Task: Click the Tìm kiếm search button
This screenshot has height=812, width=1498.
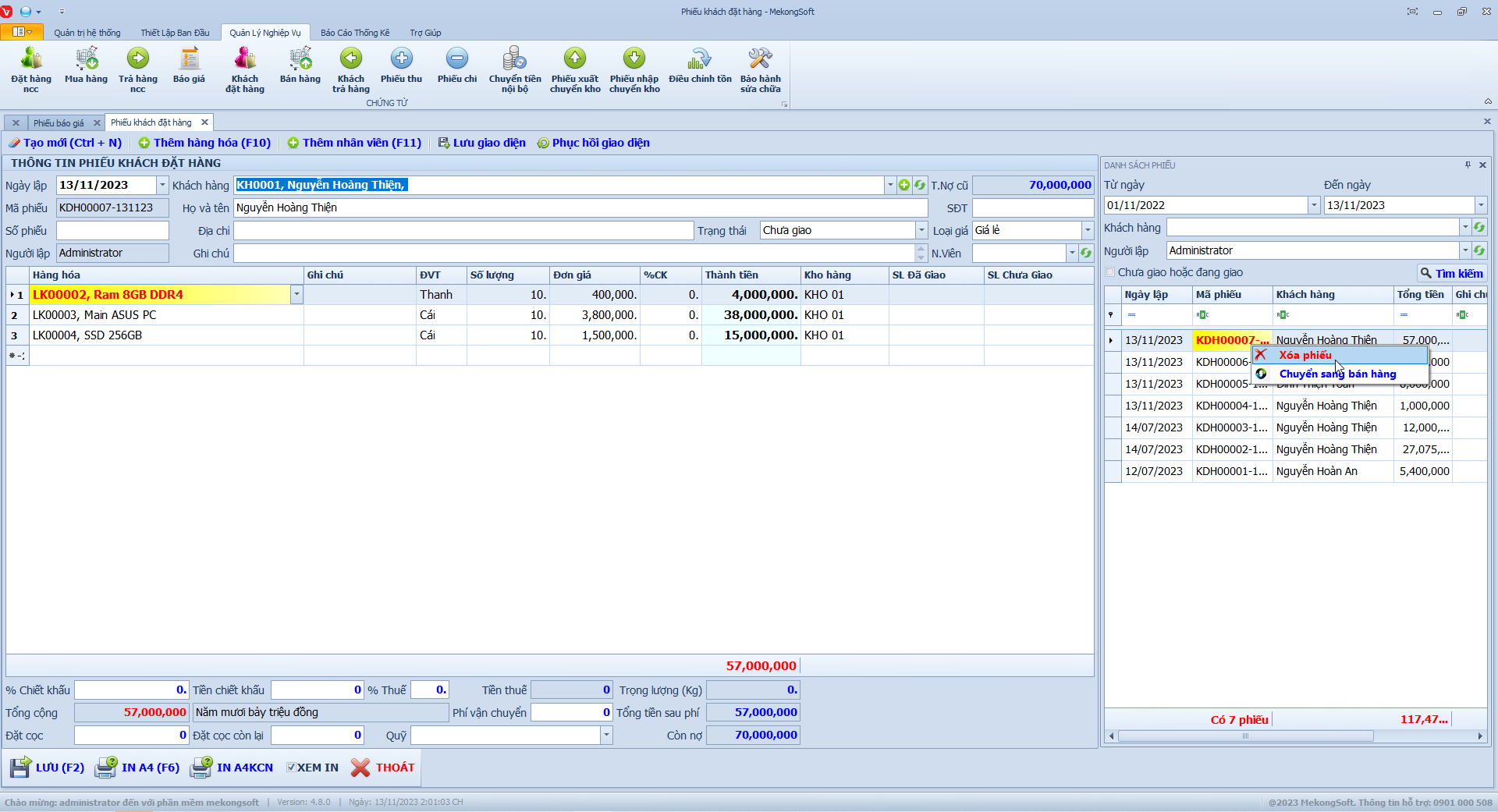Action: (x=1451, y=274)
